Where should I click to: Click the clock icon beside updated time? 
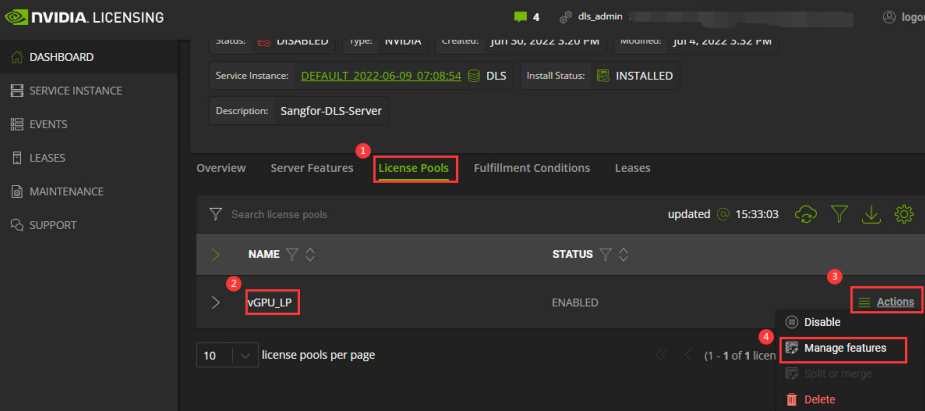click(x=723, y=215)
